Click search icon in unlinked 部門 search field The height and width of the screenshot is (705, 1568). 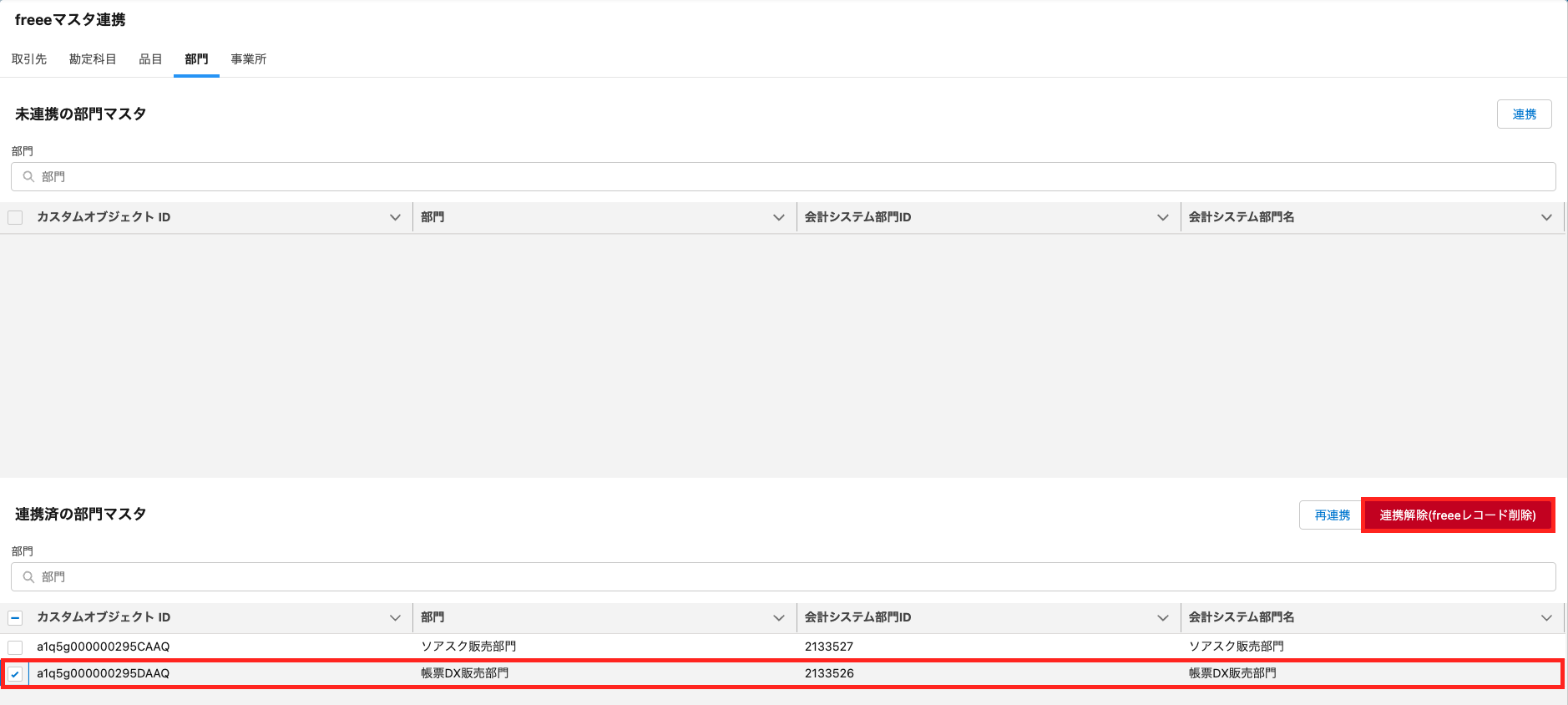pos(28,177)
